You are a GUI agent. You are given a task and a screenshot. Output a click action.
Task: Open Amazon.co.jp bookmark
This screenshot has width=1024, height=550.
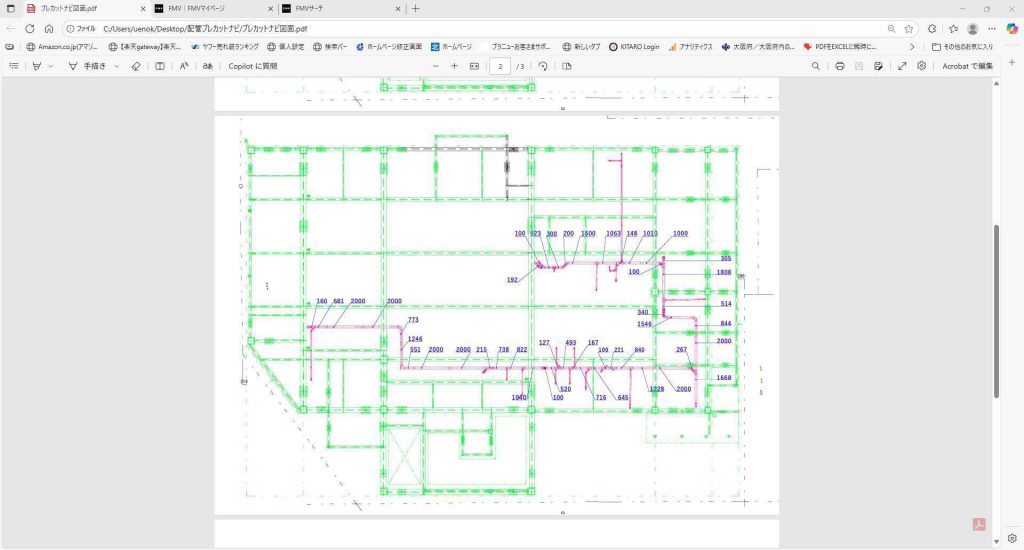click(x=62, y=47)
